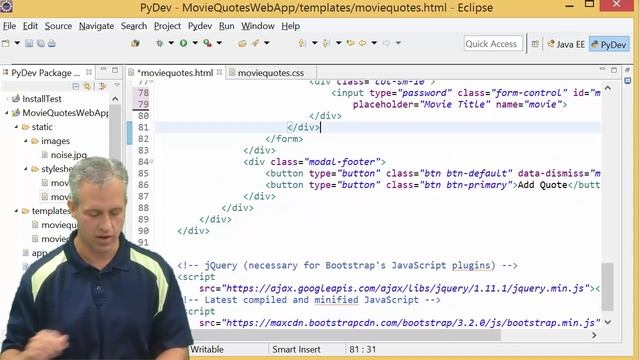Open the File menu
The image size is (640, 360).
[9, 26]
